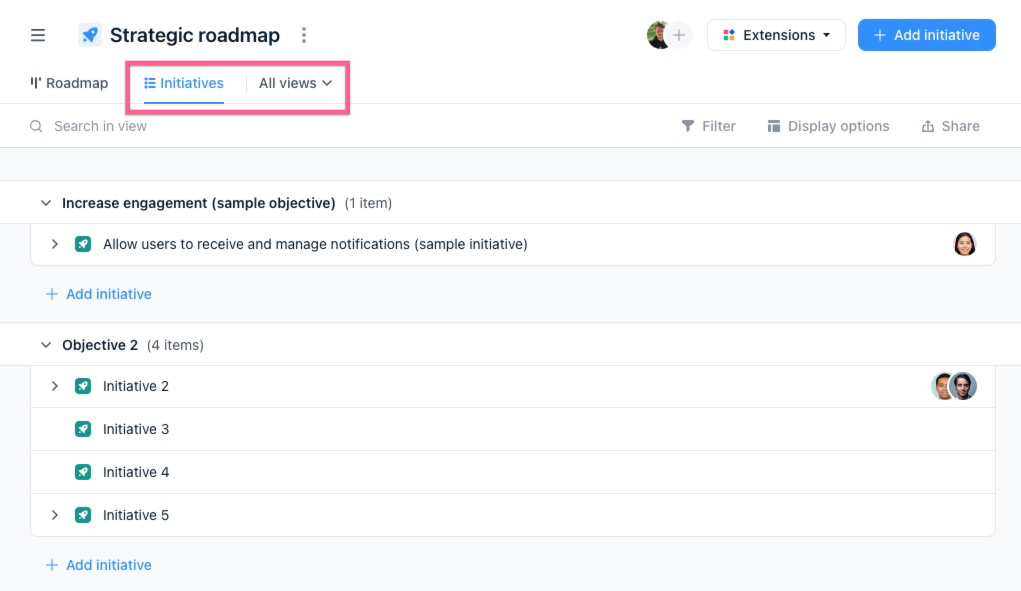Select the Increase engagement (sample objective) heading
The height and width of the screenshot is (591, 1021).
(199, 203)
